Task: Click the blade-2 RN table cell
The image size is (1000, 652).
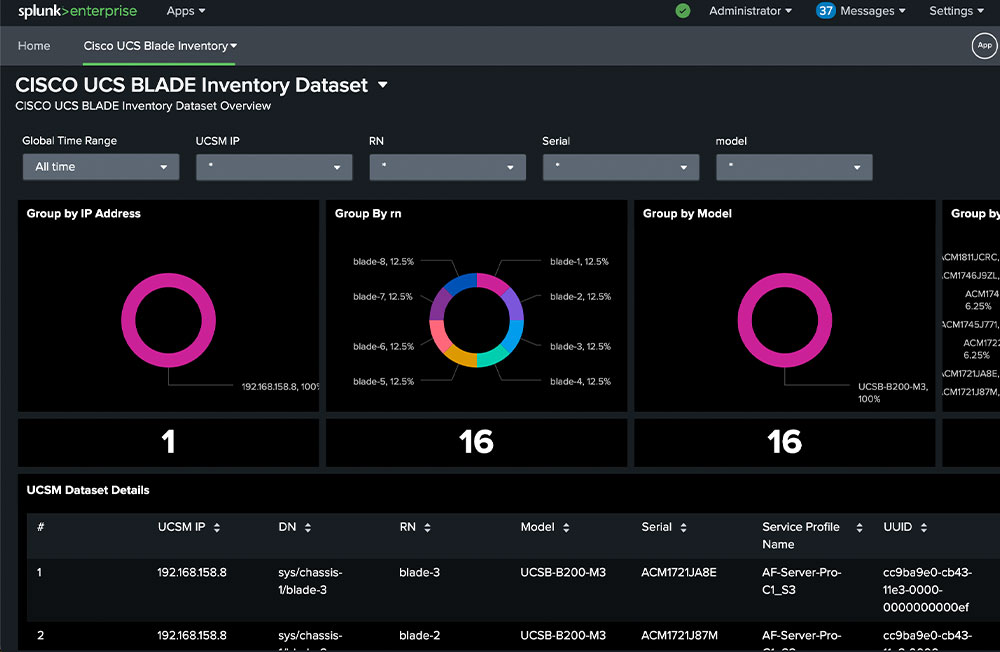Action: click(420, 635)
